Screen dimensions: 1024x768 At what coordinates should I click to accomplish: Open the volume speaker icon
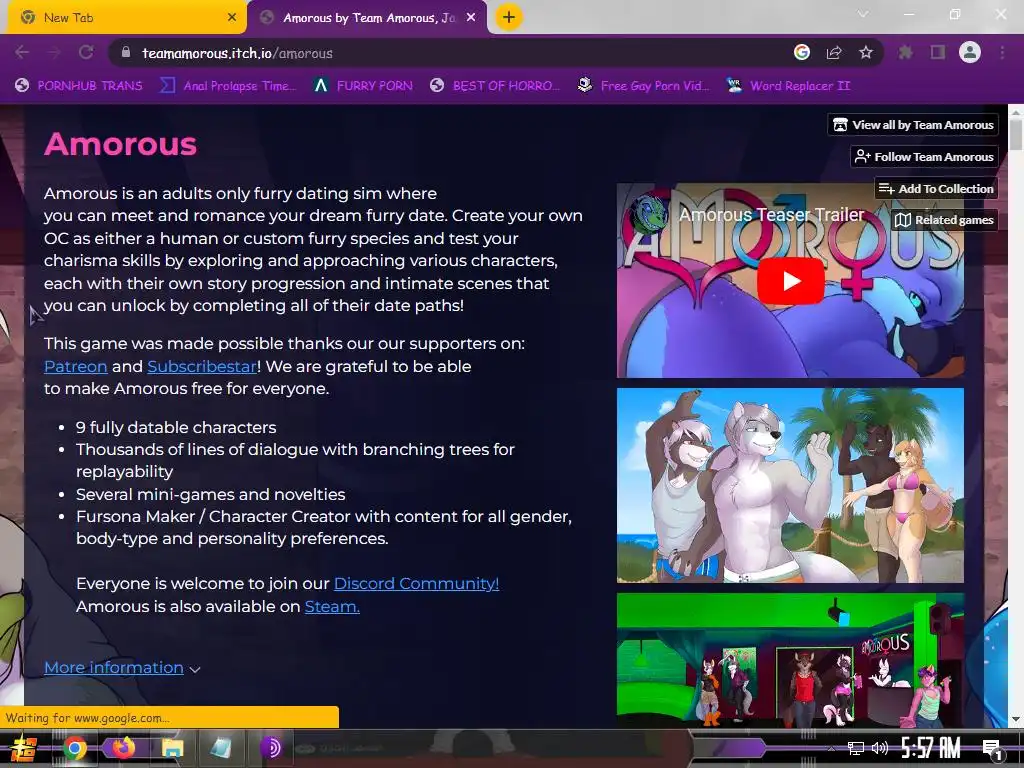880,748
